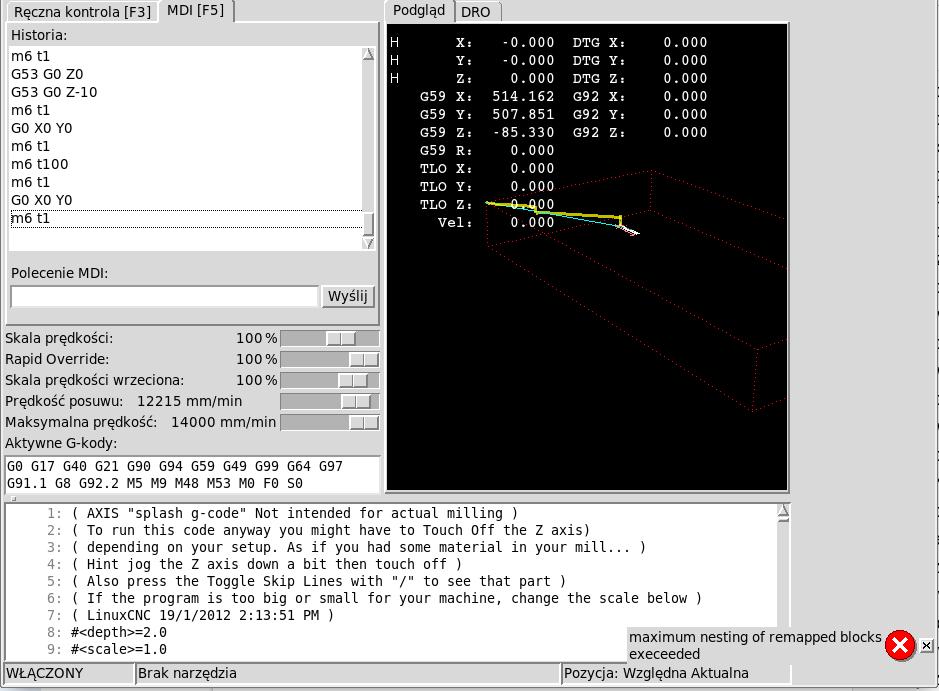Click the G-code listing scroll-up arrow
The image size is (939, 691).
(x=783, y=511)
